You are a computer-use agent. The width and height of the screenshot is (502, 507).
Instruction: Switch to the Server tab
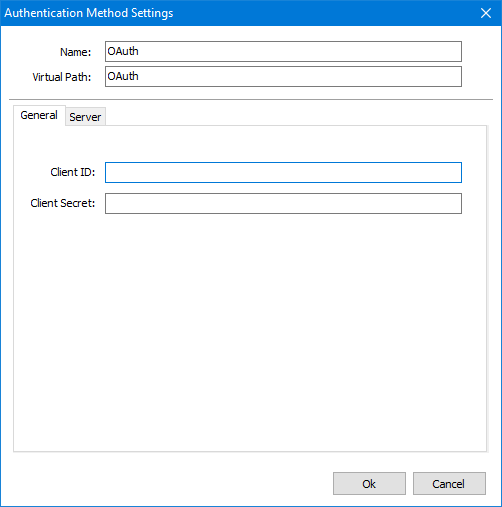[85, 117]
